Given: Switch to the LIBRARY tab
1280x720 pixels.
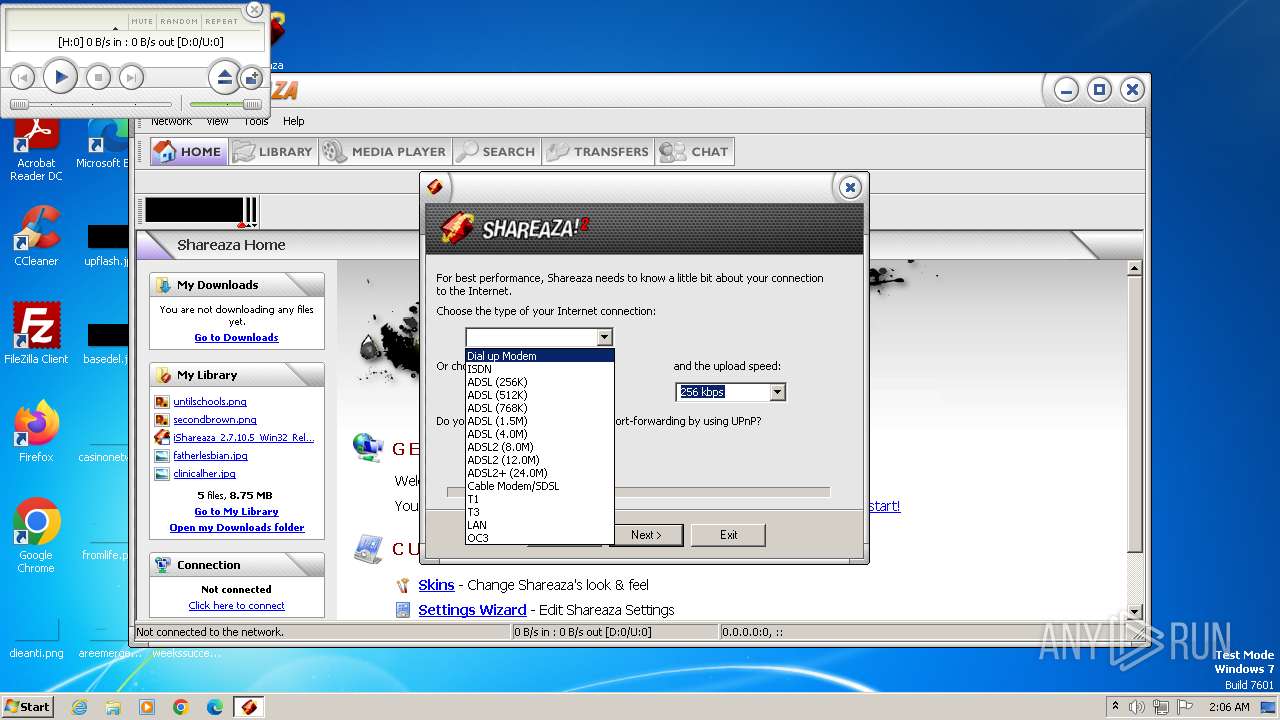Looking at the screenshot, I should coord(272,152).
